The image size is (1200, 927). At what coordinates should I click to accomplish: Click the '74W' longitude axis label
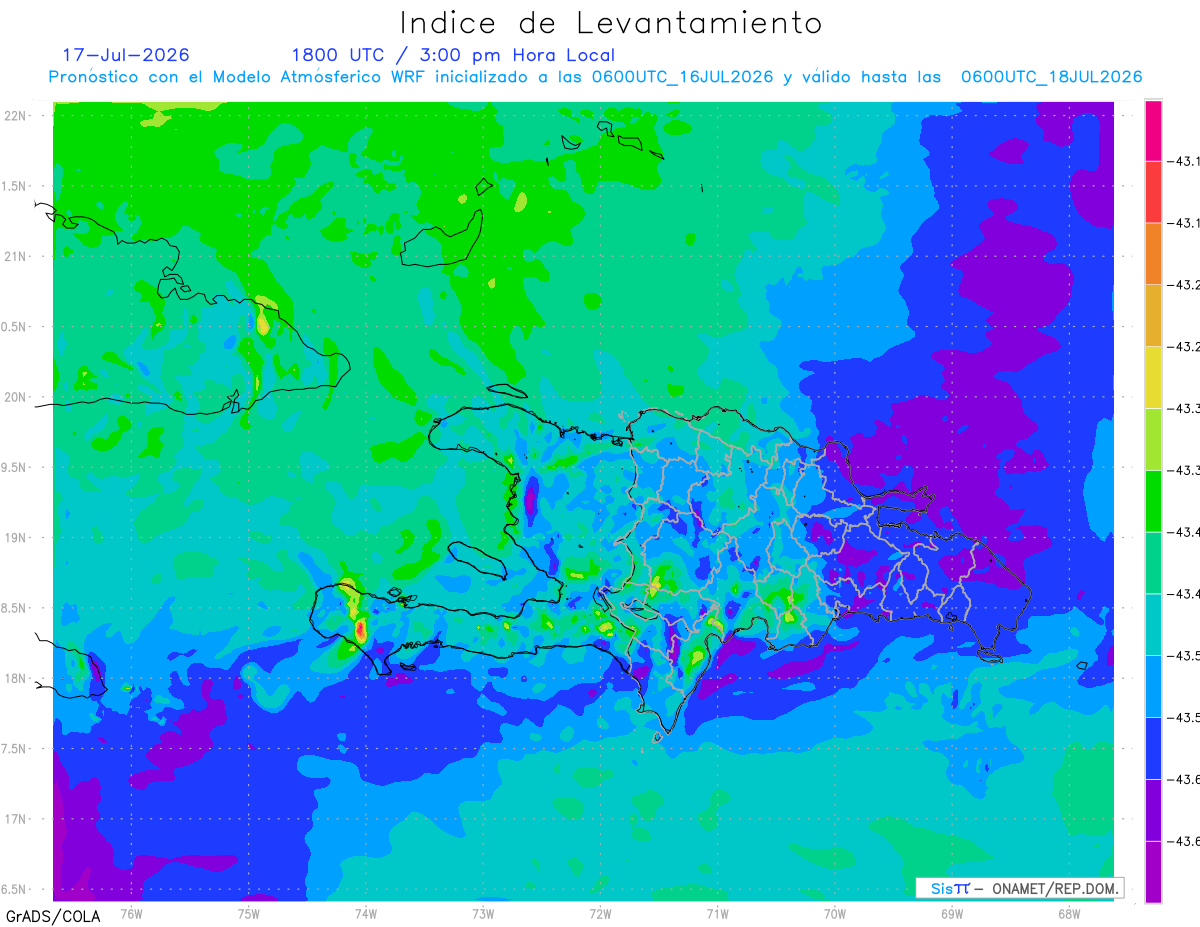366,913
